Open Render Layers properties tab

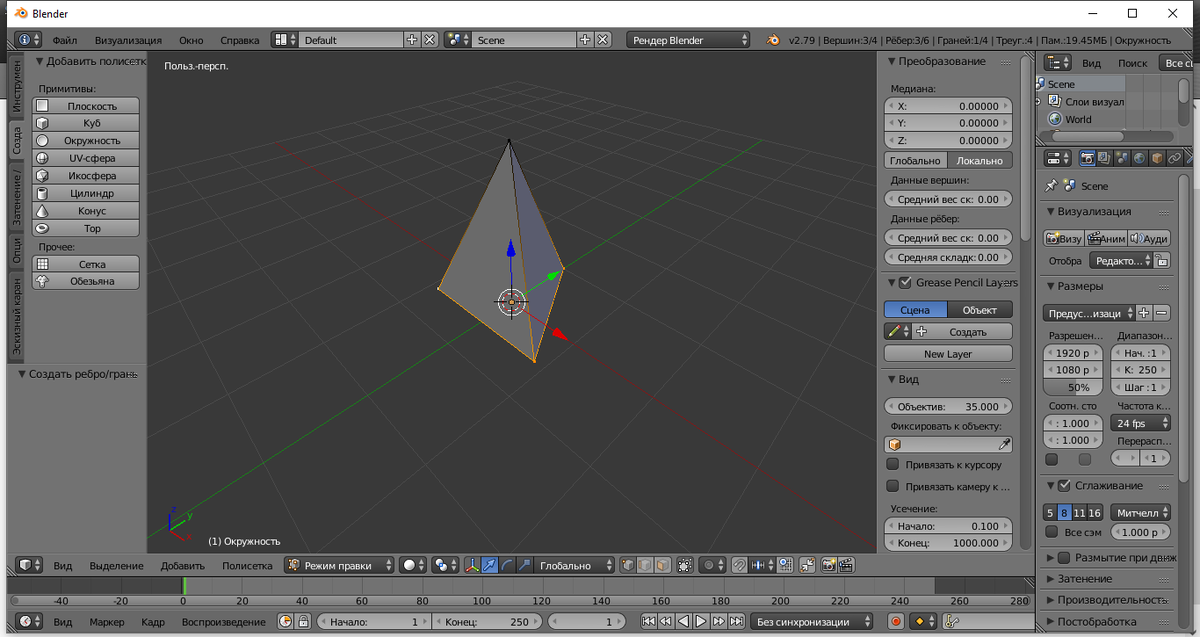(1105, 158)
